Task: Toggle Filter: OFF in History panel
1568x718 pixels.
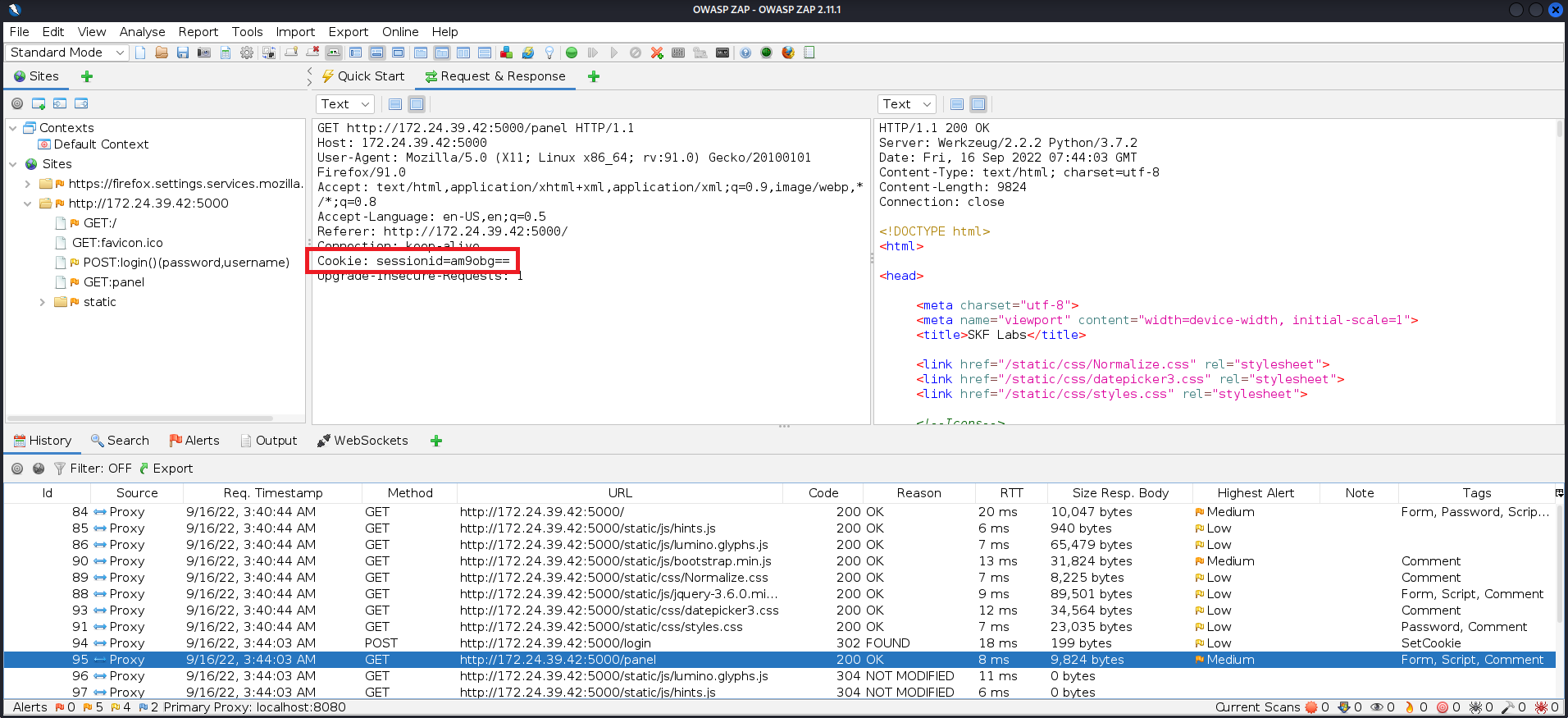Action: [93, 469]
